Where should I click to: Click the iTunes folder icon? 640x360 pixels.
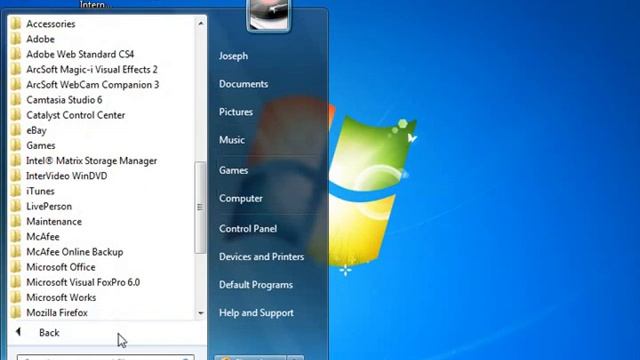tap(16, 191)
